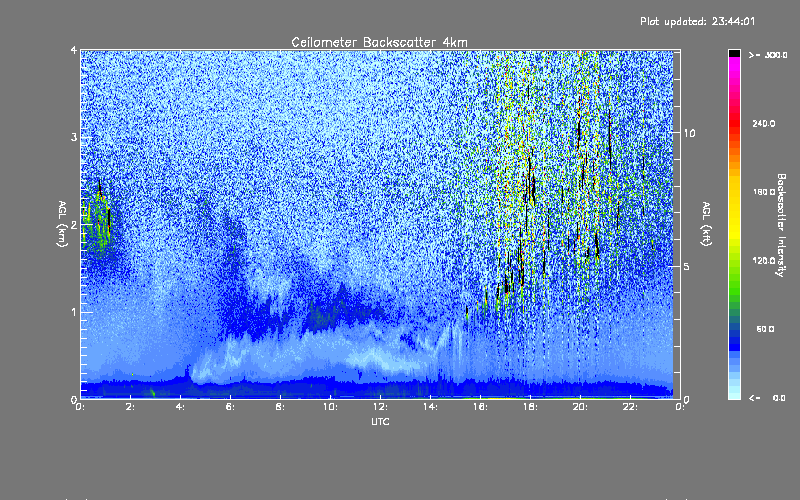Image resolution: width=800 pixels, height=500 pixels.
Task: Click the green backscatter patch near 1 UTC
Action: click(98, 219)
